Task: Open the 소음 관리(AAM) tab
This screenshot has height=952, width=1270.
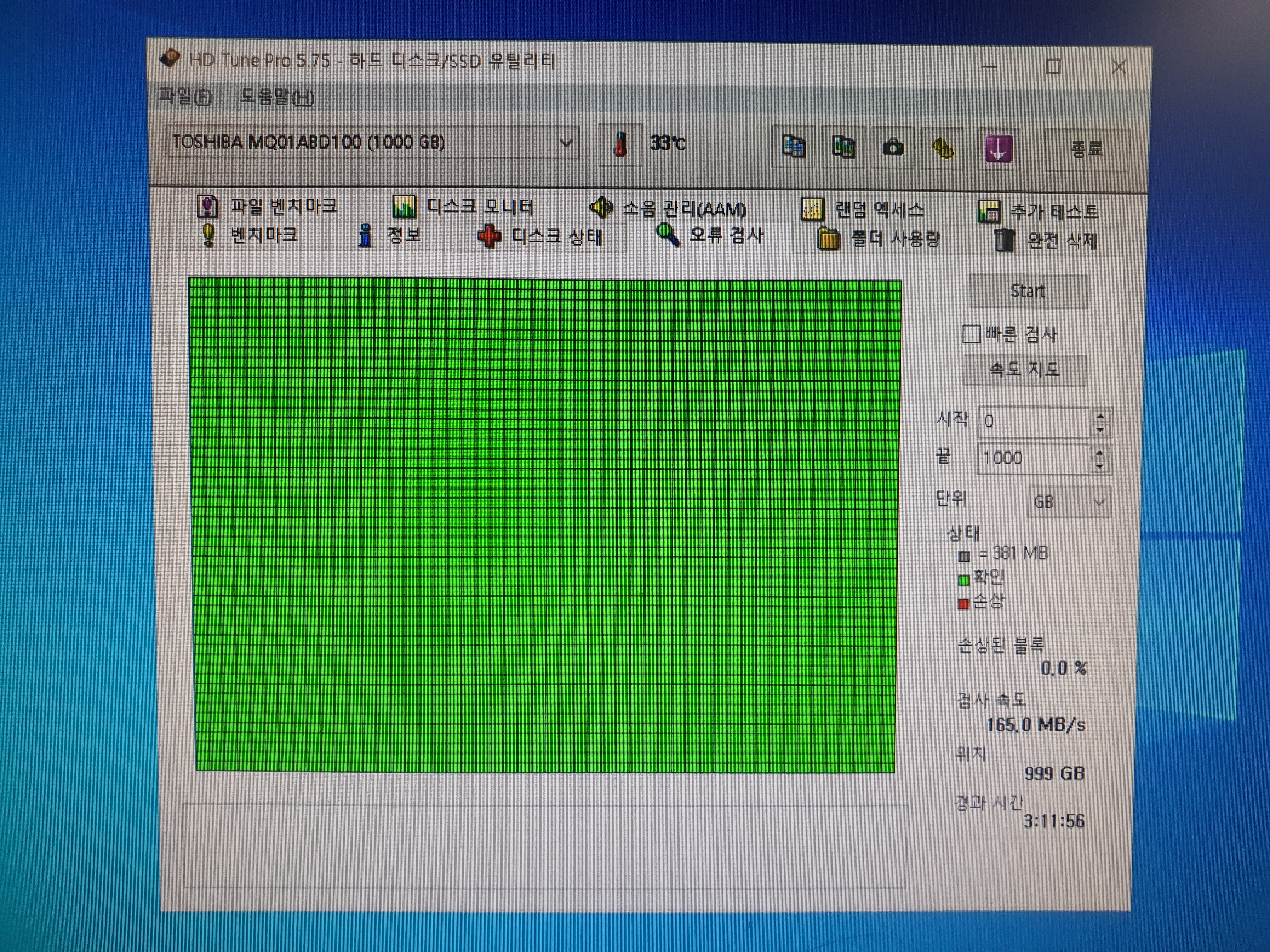Action: coord(668,208)
